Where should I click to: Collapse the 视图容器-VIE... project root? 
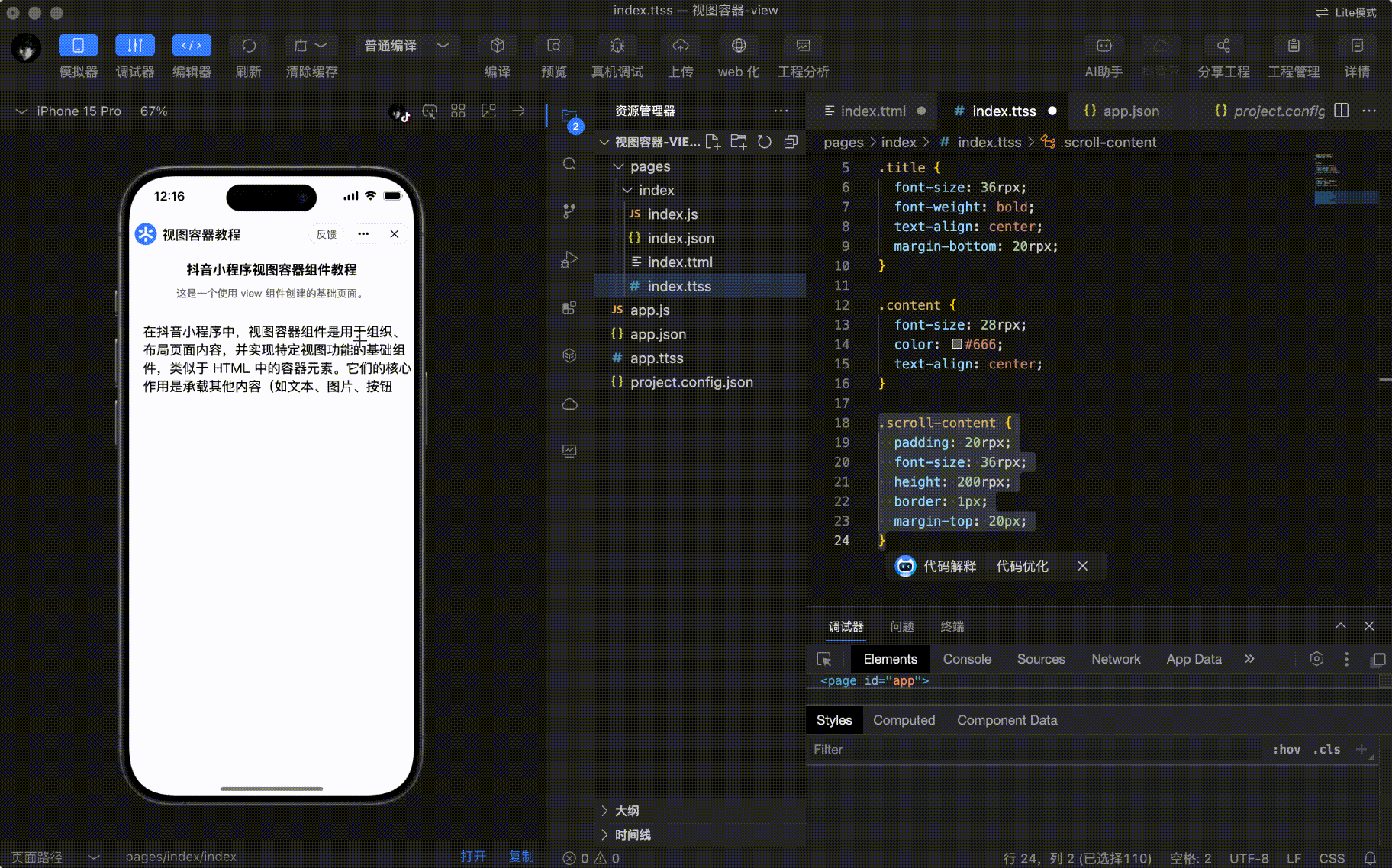click(x=604, y=142)
